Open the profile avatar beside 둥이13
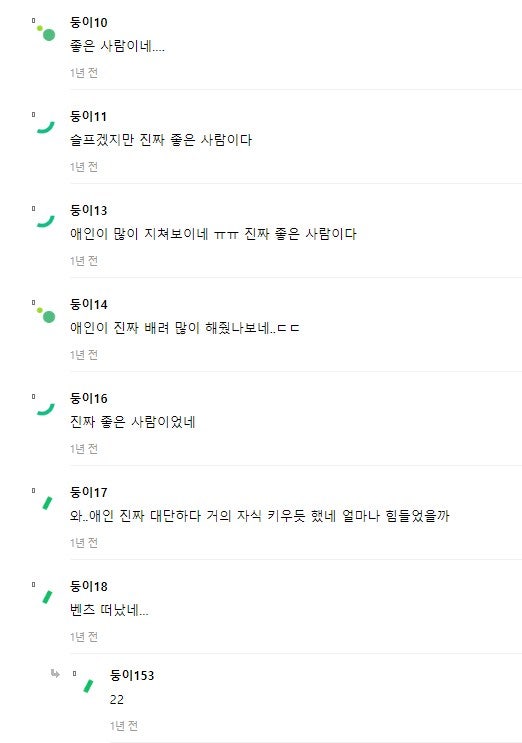The image size is (522, 743). (46, 221)
